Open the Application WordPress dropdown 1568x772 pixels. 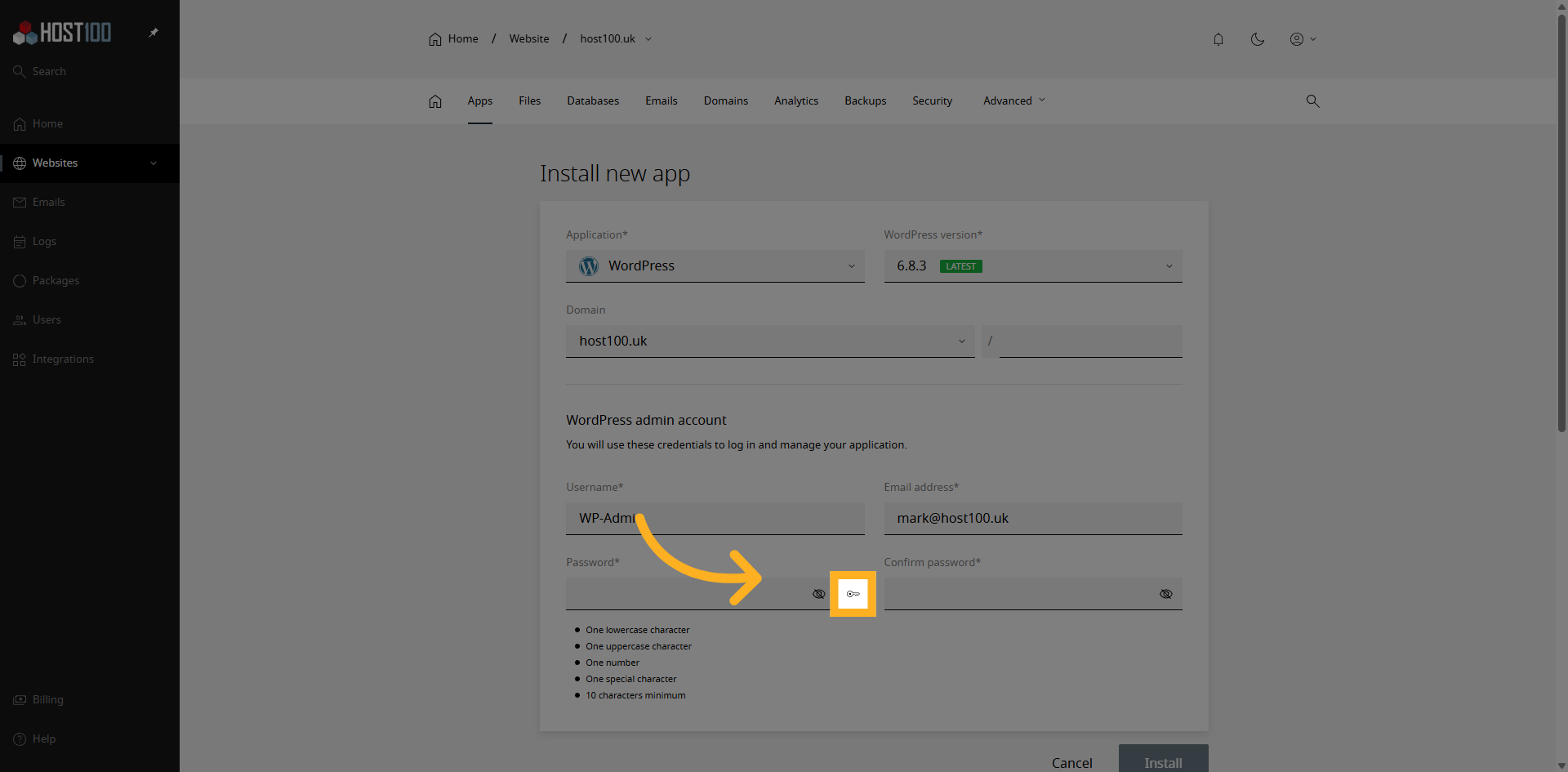point(715,266)
